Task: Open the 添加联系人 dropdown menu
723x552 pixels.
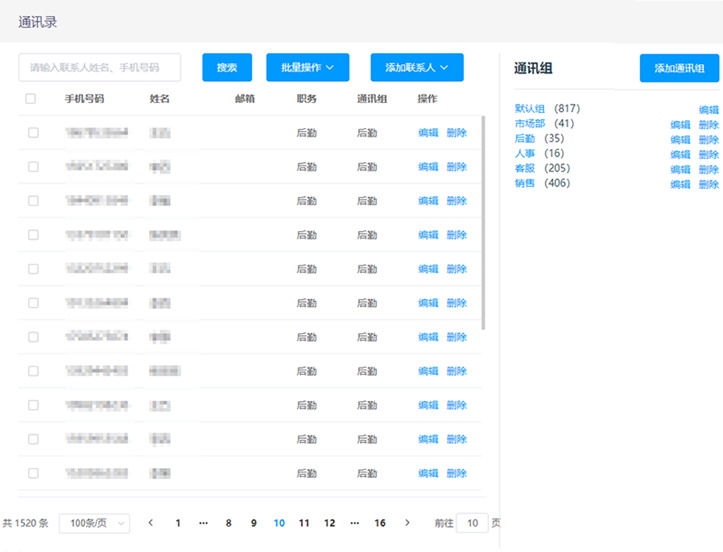Action: tap(416, 68)
